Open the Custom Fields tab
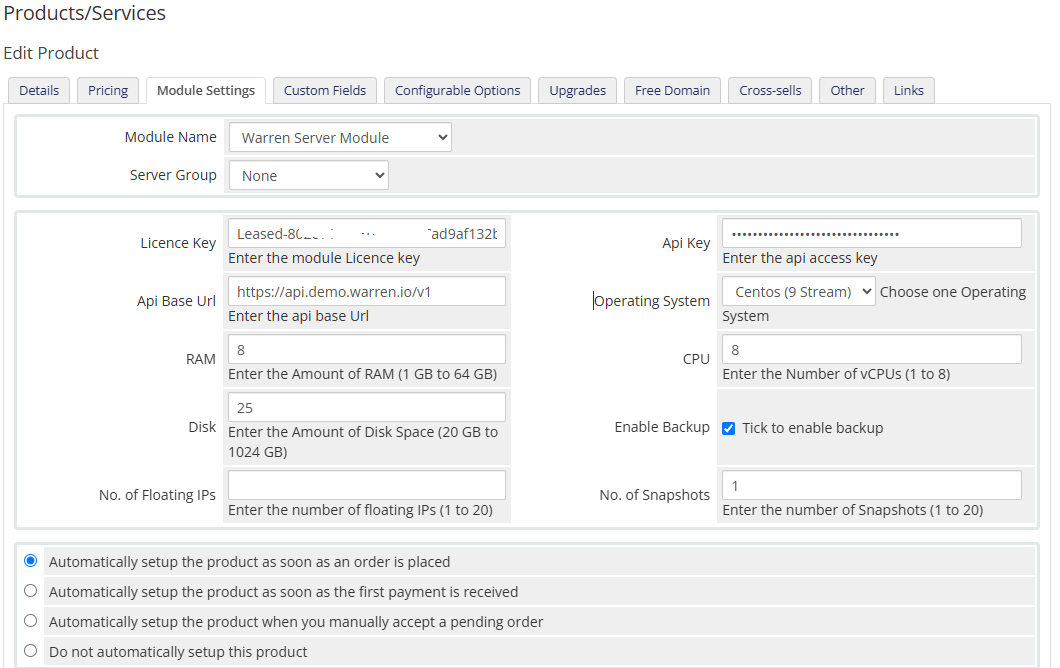The image size is (1060, 668). [x=324, y=90]
